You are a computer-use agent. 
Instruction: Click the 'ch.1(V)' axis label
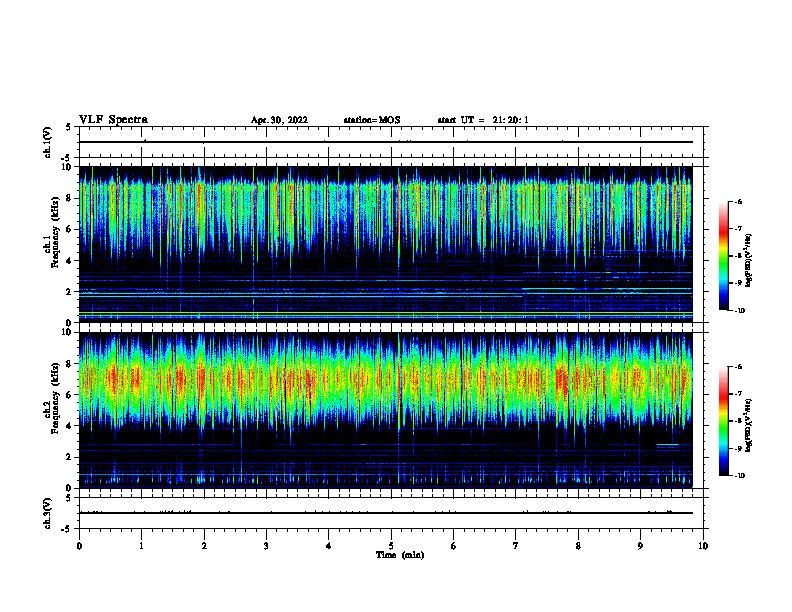click(47, 142)
